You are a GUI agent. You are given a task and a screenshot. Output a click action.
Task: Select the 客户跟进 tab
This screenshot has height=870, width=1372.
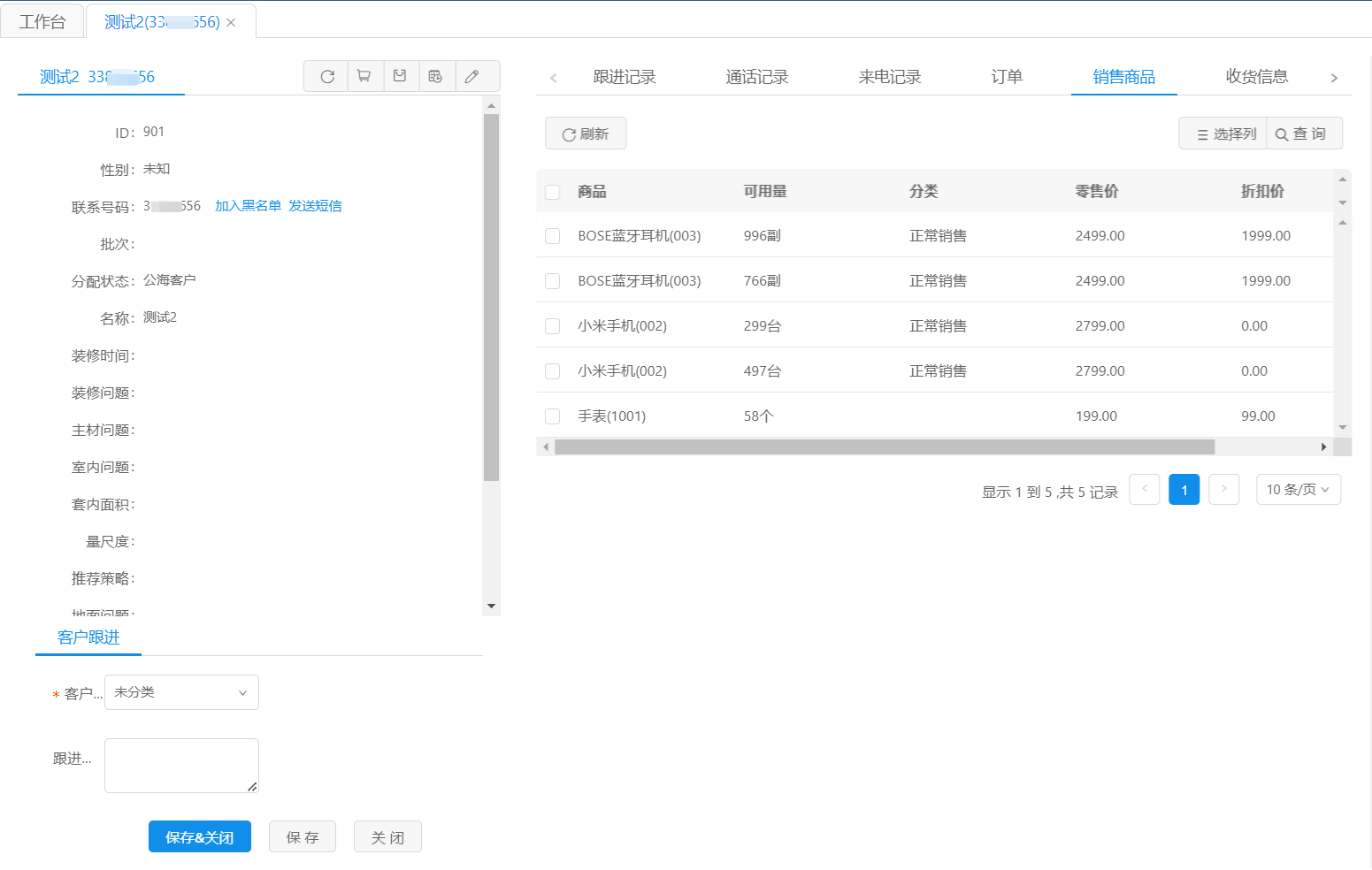point(88,637)
